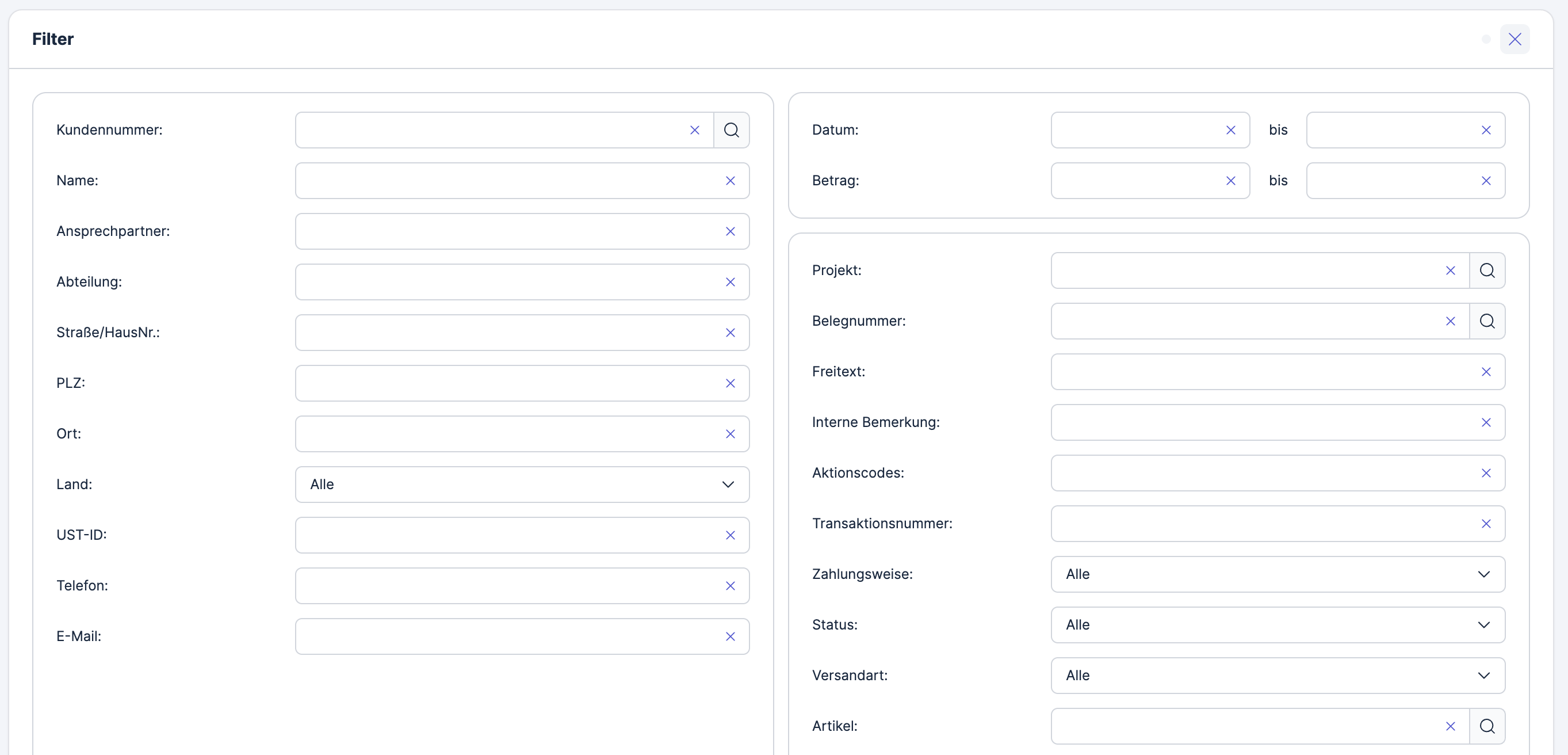Close the Filter dialog

click(x=1515, y=39)
